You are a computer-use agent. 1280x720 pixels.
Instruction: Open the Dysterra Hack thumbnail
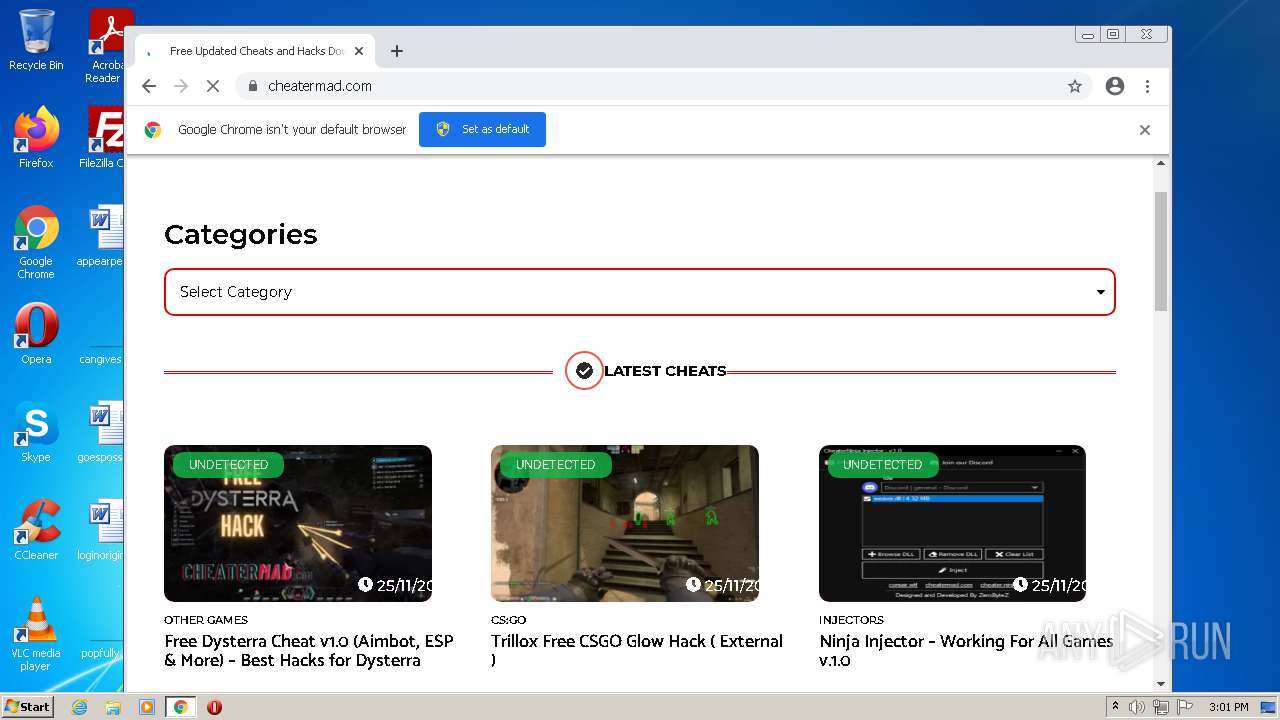point(298,523)
